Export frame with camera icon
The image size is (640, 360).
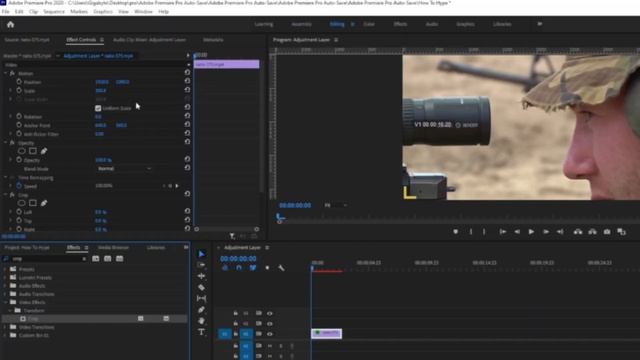tap(607, 231)
